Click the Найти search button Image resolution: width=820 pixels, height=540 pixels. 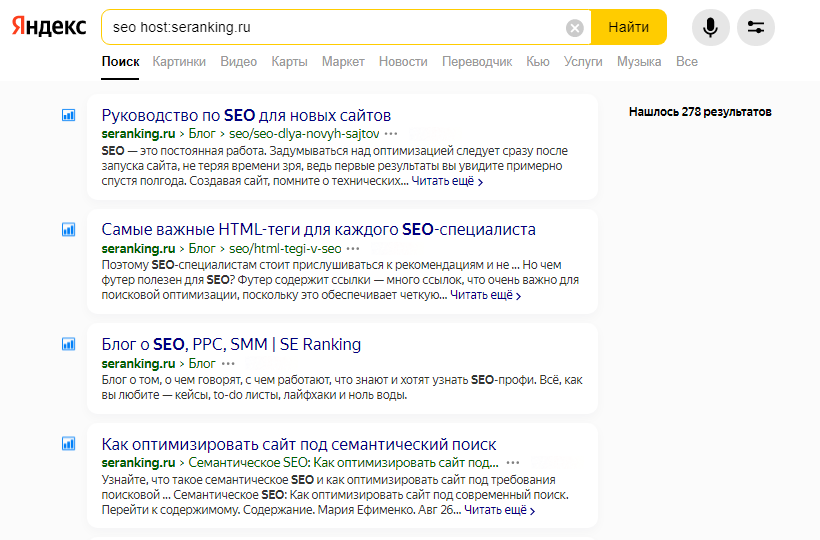click(x=629, y=27)
